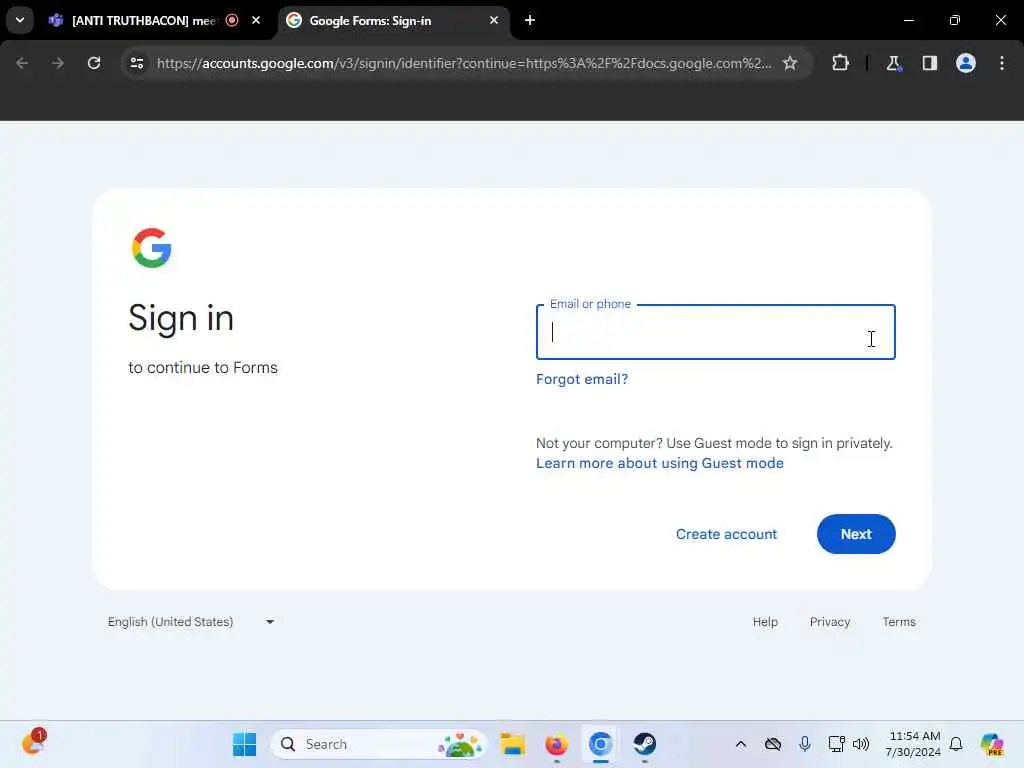The image size is (1024, 768).
Task: Open the Forgot email link
Action: 581,379
